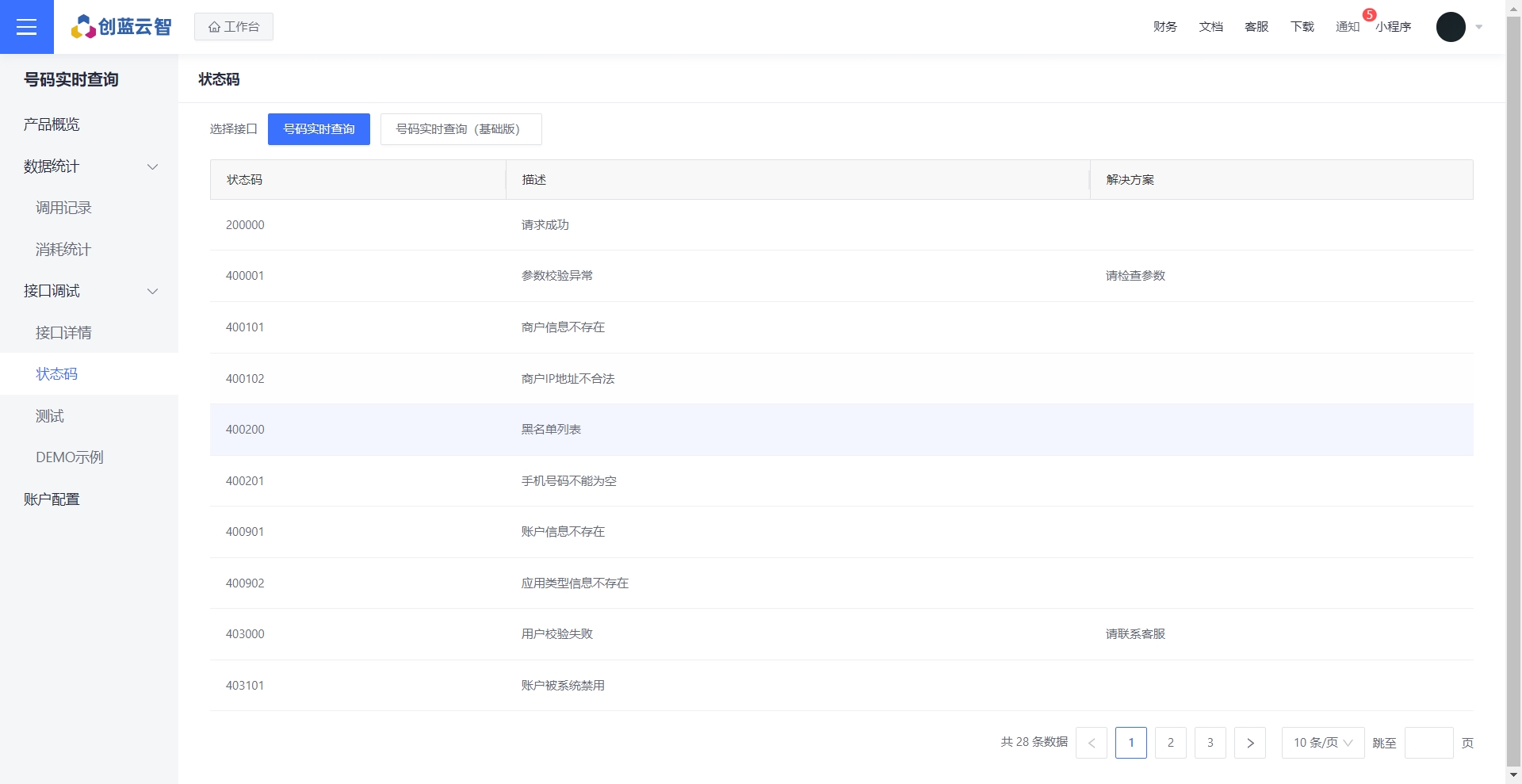Expand the avatar dropdown caret
The image size is (1522, 784).
click(1479, 27)
